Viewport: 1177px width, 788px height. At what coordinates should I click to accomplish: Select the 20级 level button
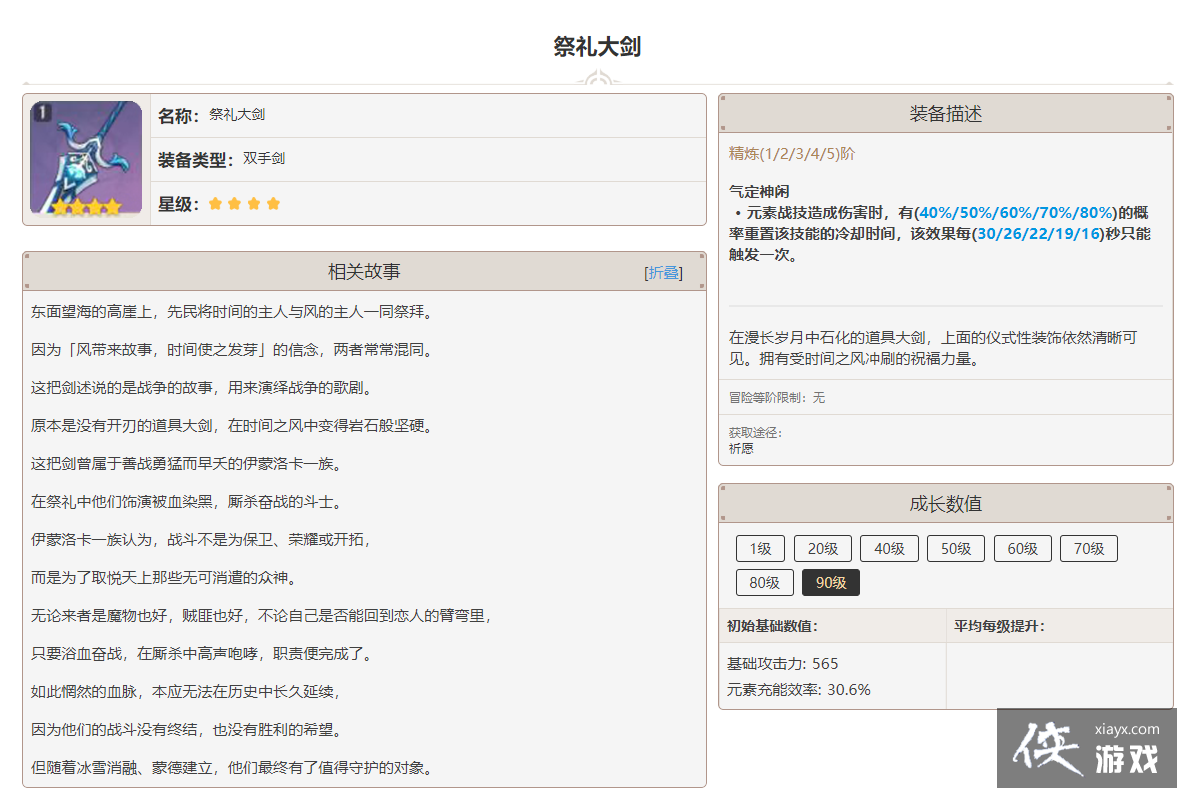tap(822, 548)
